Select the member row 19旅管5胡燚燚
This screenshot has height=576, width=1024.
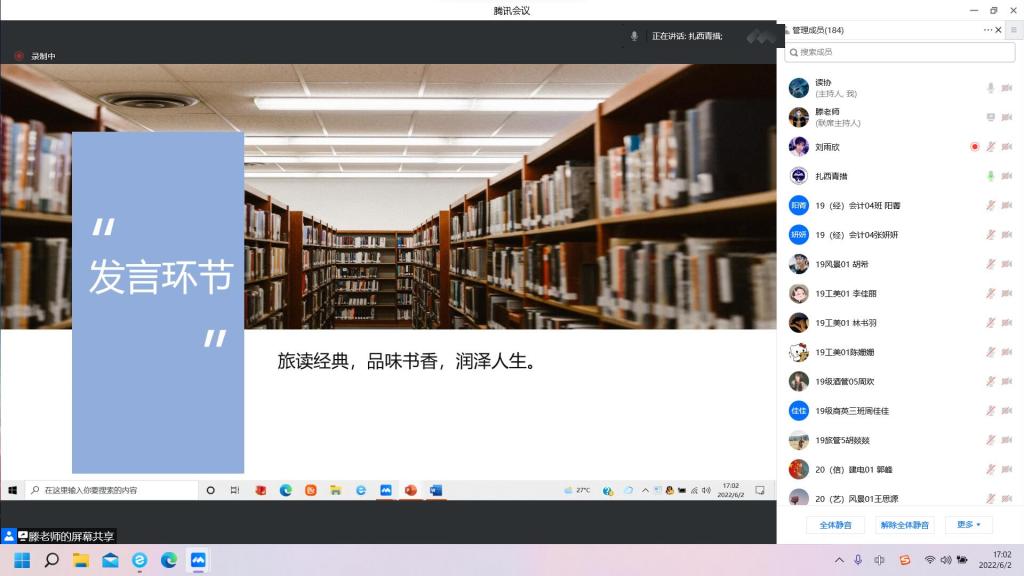(900, 440)
